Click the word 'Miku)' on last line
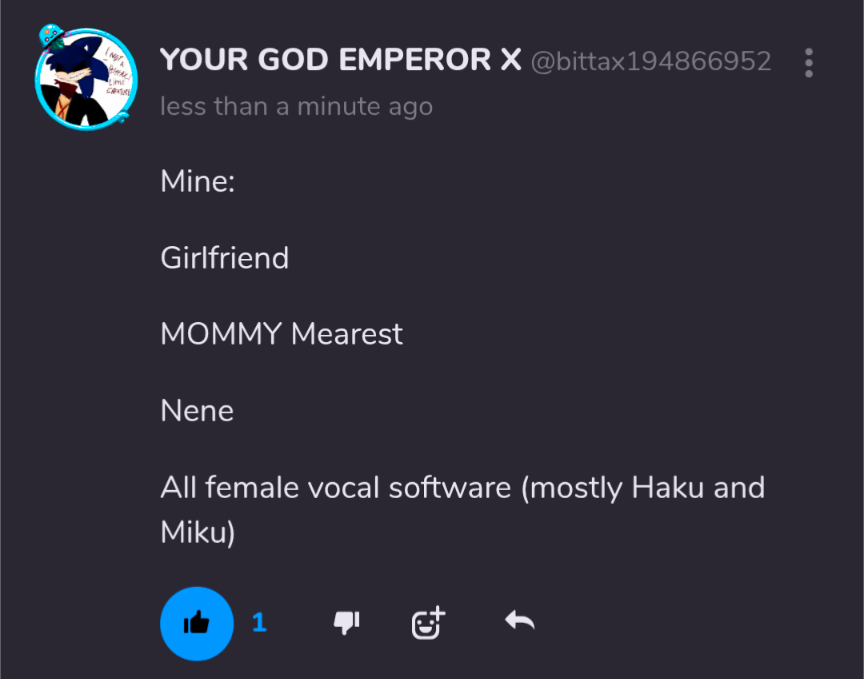This screenshot has width=864, height=679. pyautogui.click(x=198, y=532)
